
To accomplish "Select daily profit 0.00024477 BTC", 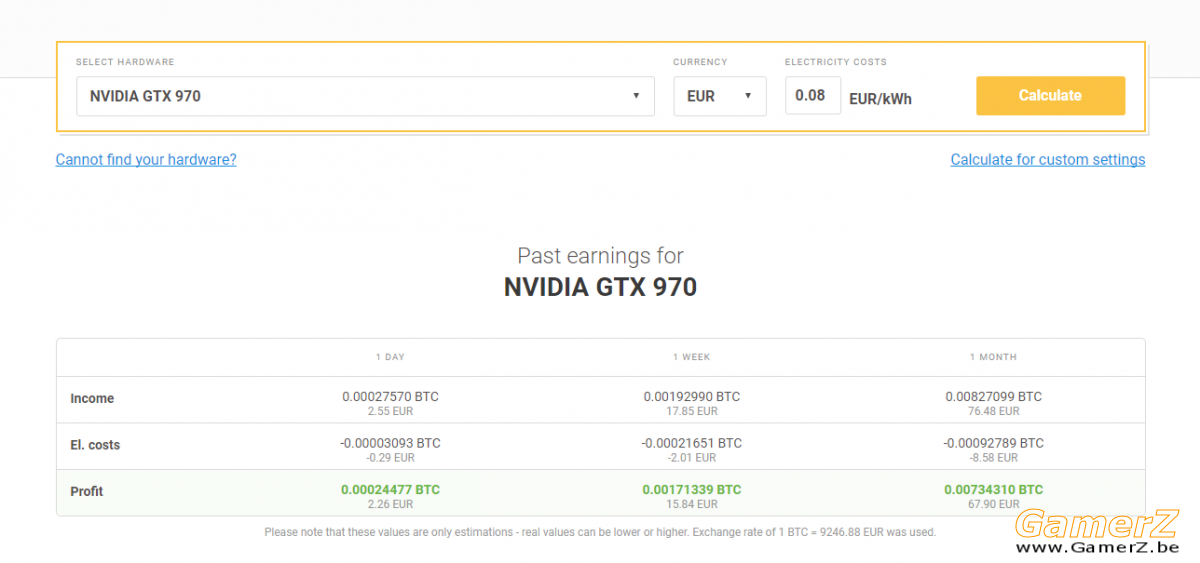I will click(x=390, y=490).
